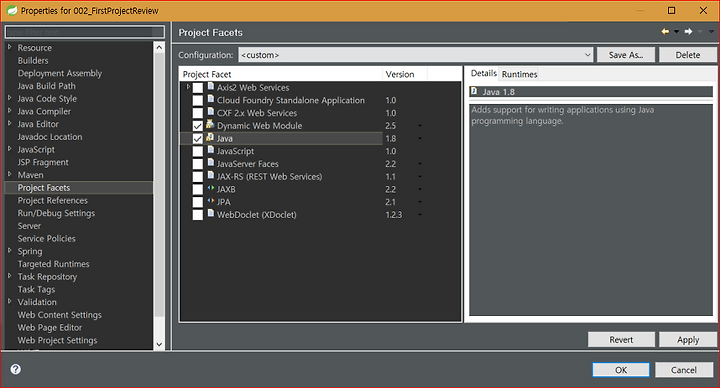This screenshot has height=388, width=720.
Task: Enable the JAXB facet checkbox
Action: 198,189
